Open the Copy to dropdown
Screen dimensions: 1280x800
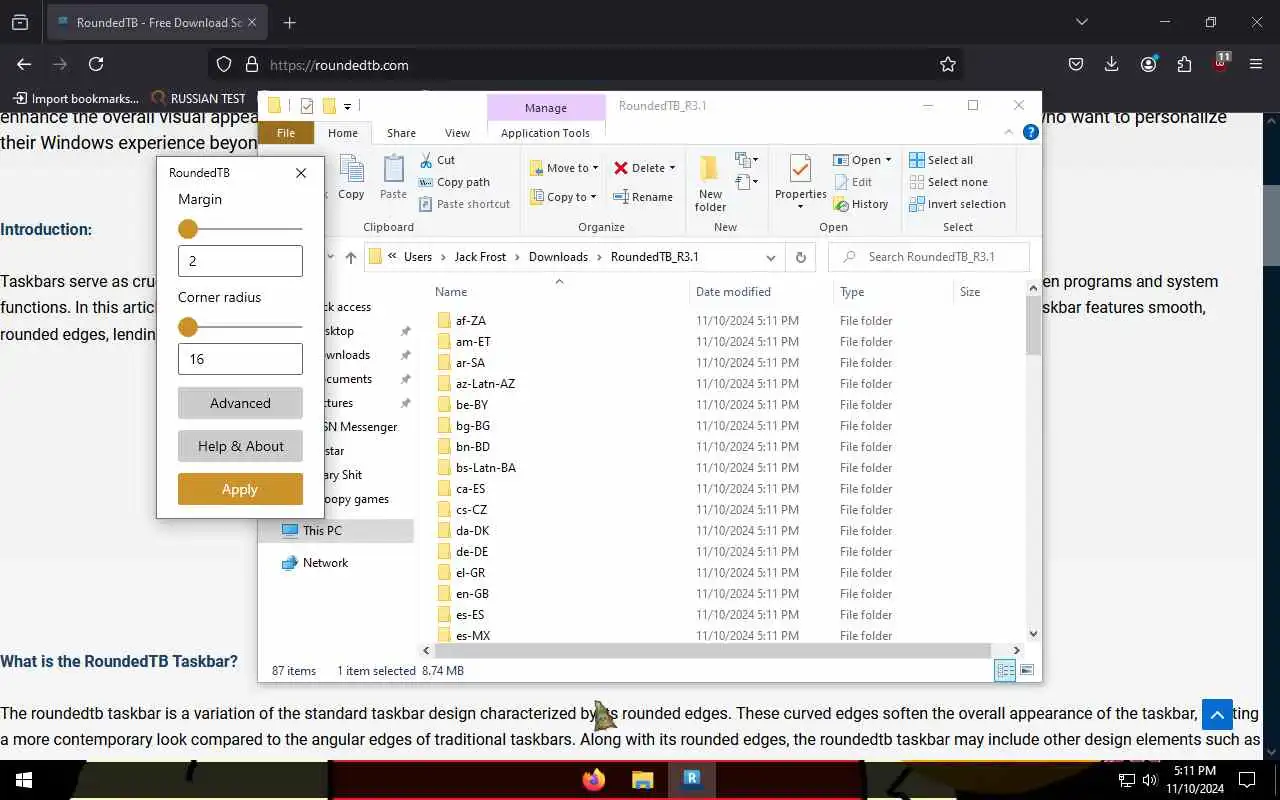coord(563,197)
